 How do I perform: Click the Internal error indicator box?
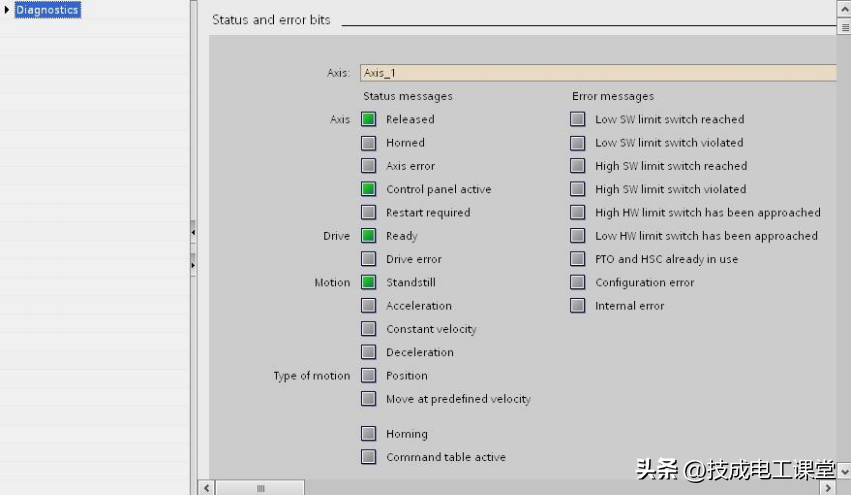pyautogui.click(x=577, y=306)
